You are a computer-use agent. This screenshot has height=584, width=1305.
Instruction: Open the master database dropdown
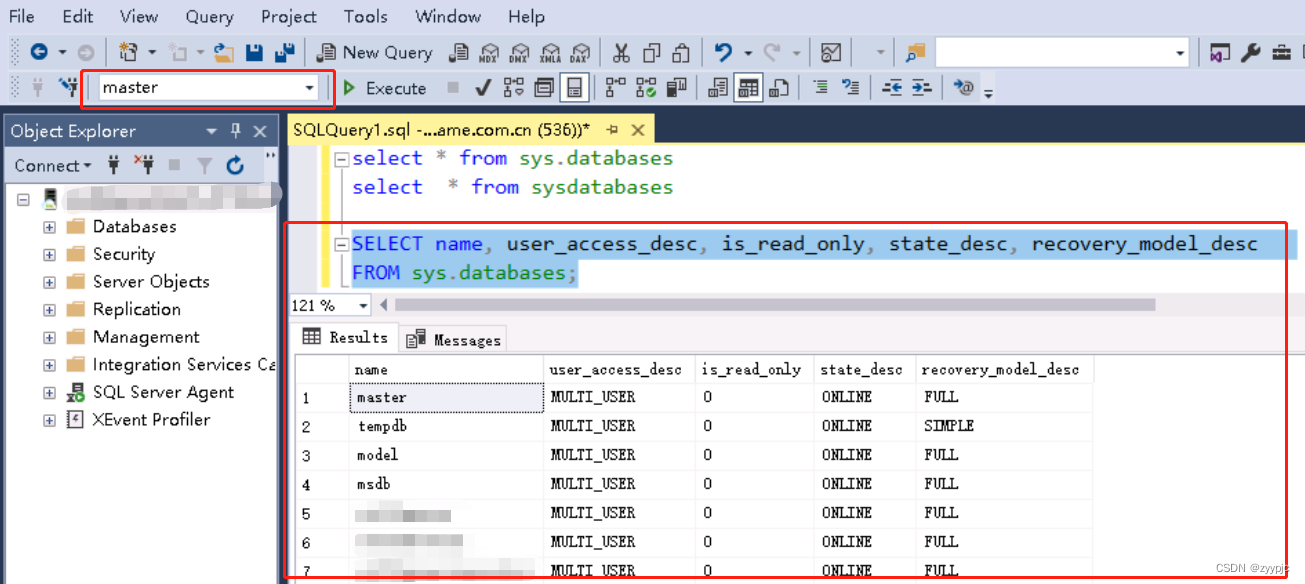(308, 88)
